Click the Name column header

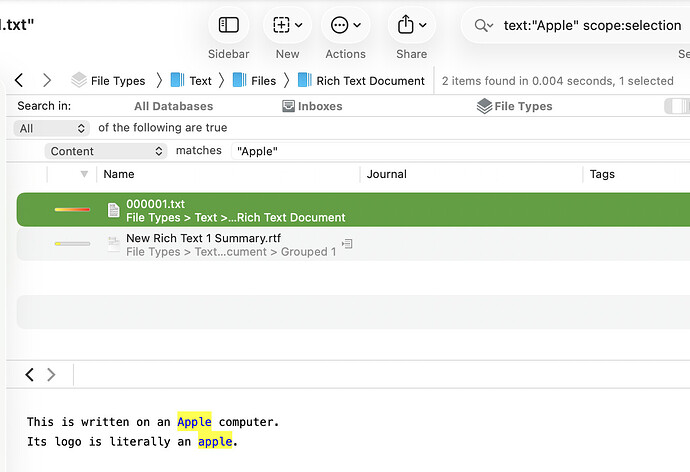(119, 174)
